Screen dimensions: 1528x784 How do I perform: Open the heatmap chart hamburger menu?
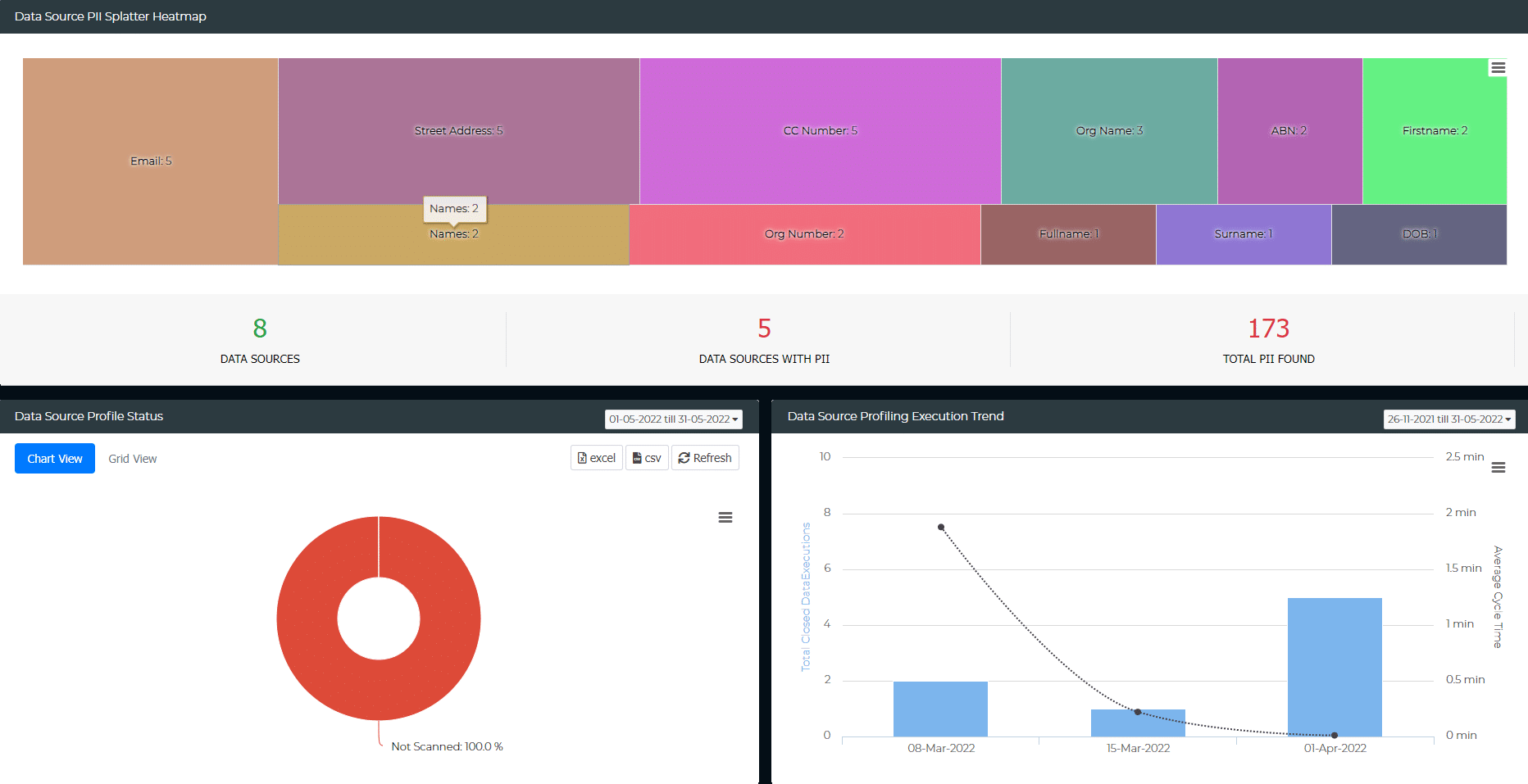point(1498,68)
